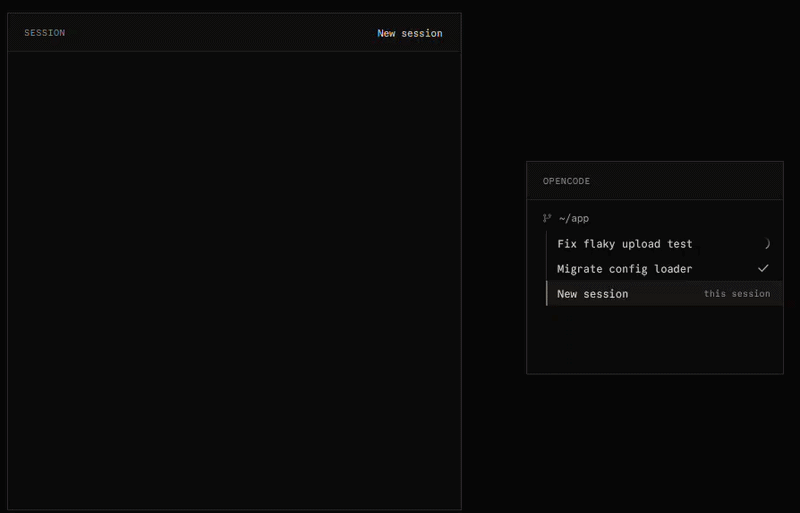
Task: Click the checkmark on Migrate config loader
Action: coord(763,268)
